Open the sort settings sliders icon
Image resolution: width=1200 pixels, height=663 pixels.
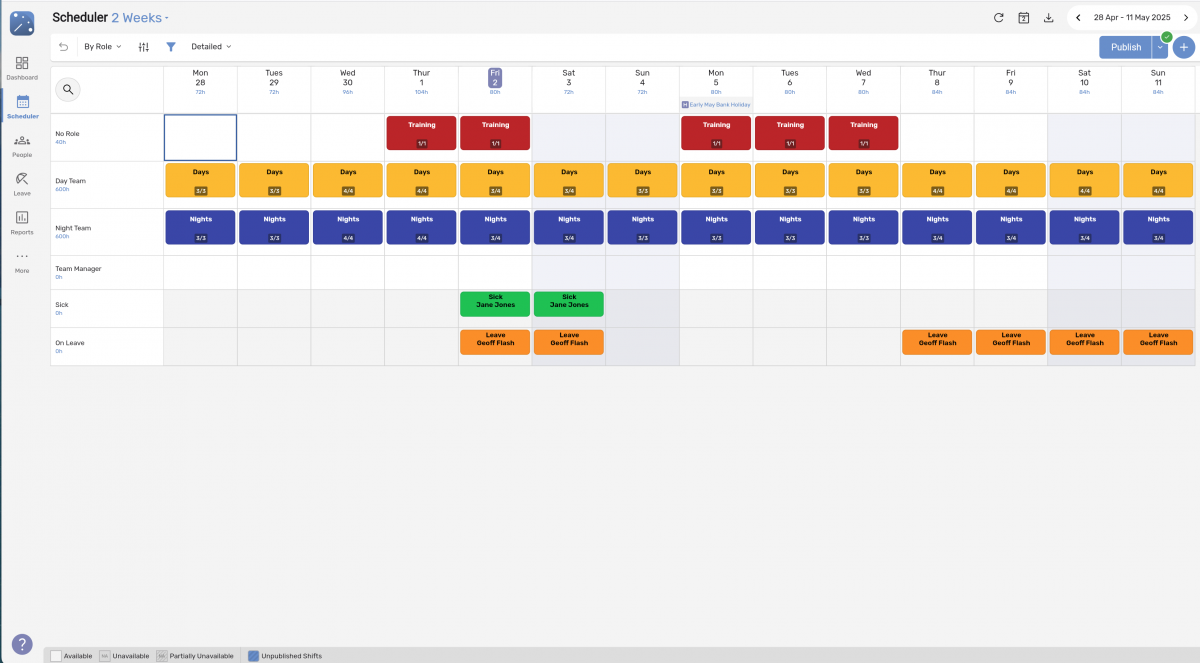pyautogui.click(x=143, y=46)
